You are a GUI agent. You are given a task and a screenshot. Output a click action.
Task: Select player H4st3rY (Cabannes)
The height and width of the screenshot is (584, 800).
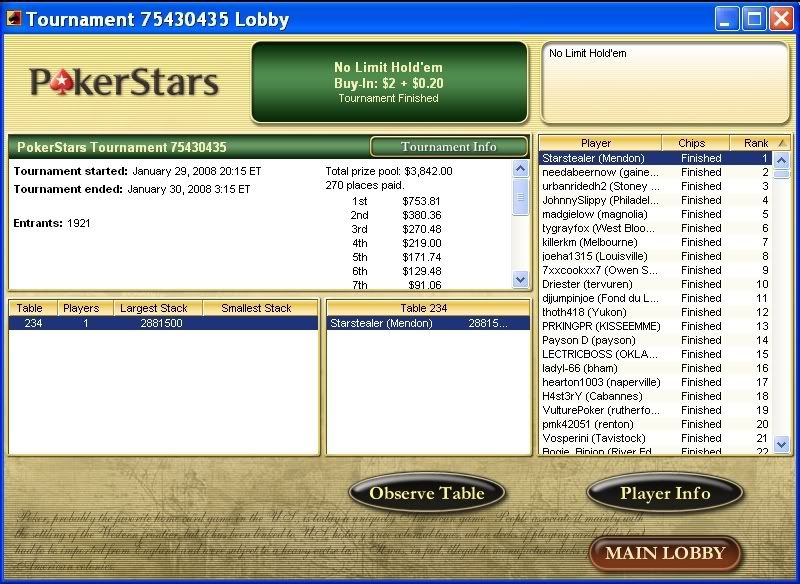tap(656, 396)
